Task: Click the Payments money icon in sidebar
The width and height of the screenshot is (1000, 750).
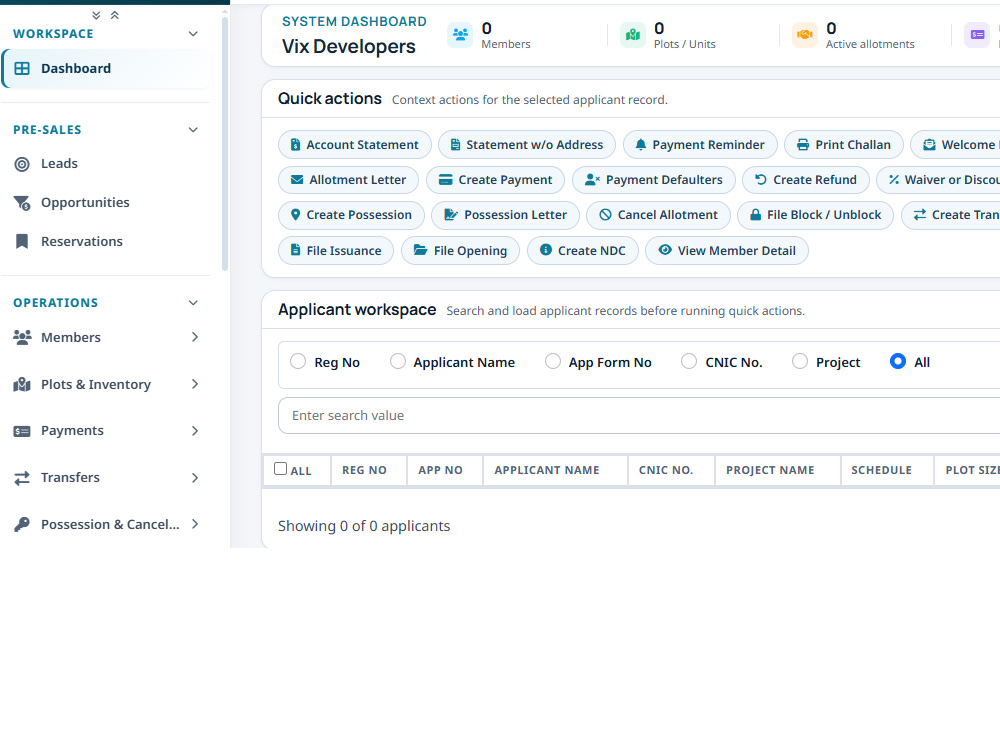Action: tap(22, 432)
